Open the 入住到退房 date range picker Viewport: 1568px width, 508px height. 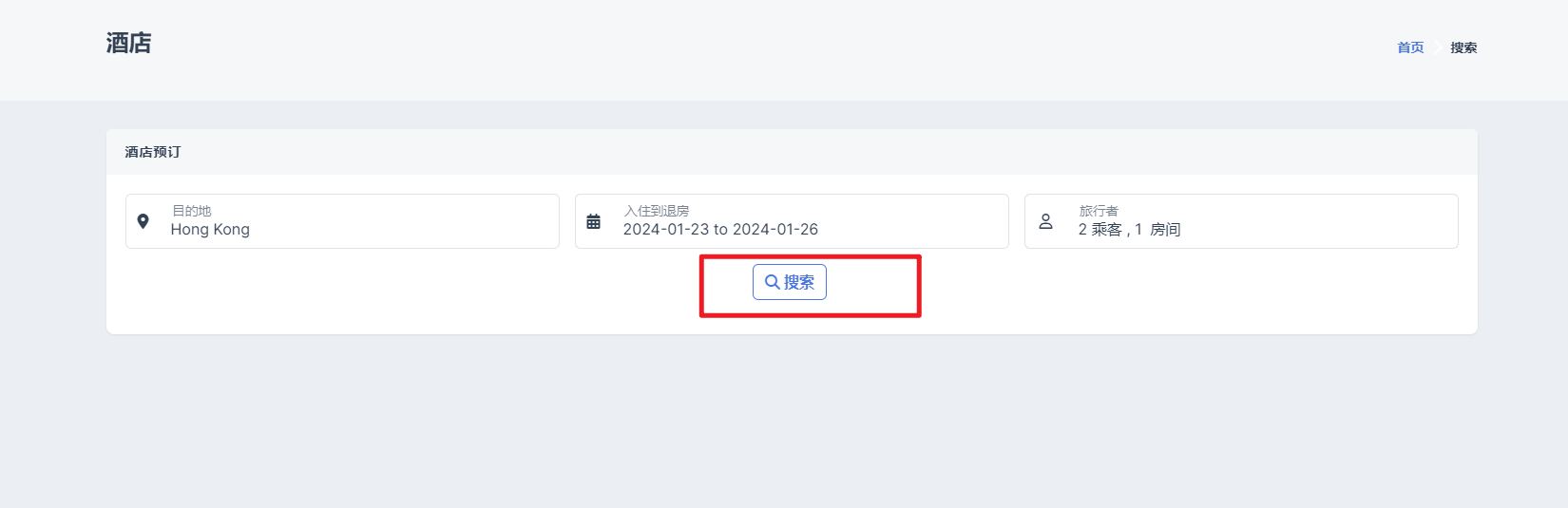coord(792,221)
